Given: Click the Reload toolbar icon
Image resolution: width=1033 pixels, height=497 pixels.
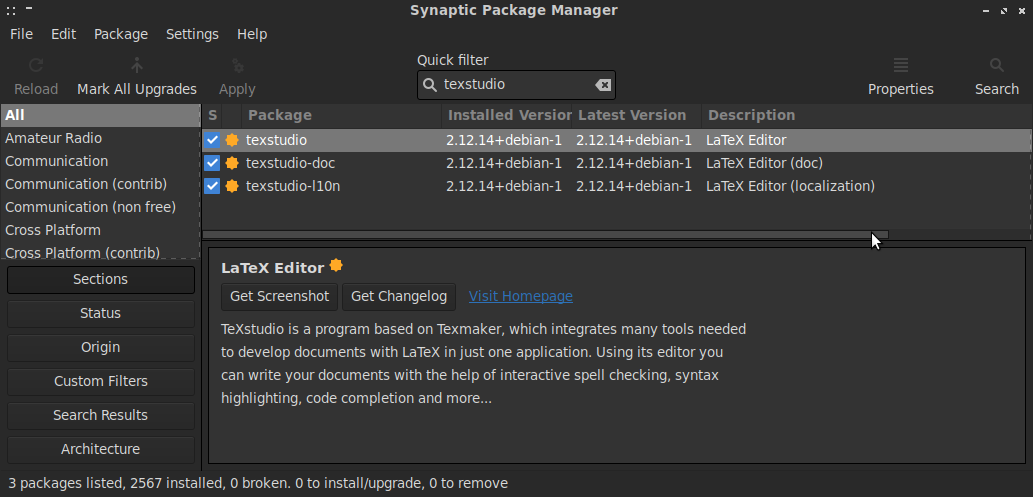Looking at the screenshot, I should 36,66.
